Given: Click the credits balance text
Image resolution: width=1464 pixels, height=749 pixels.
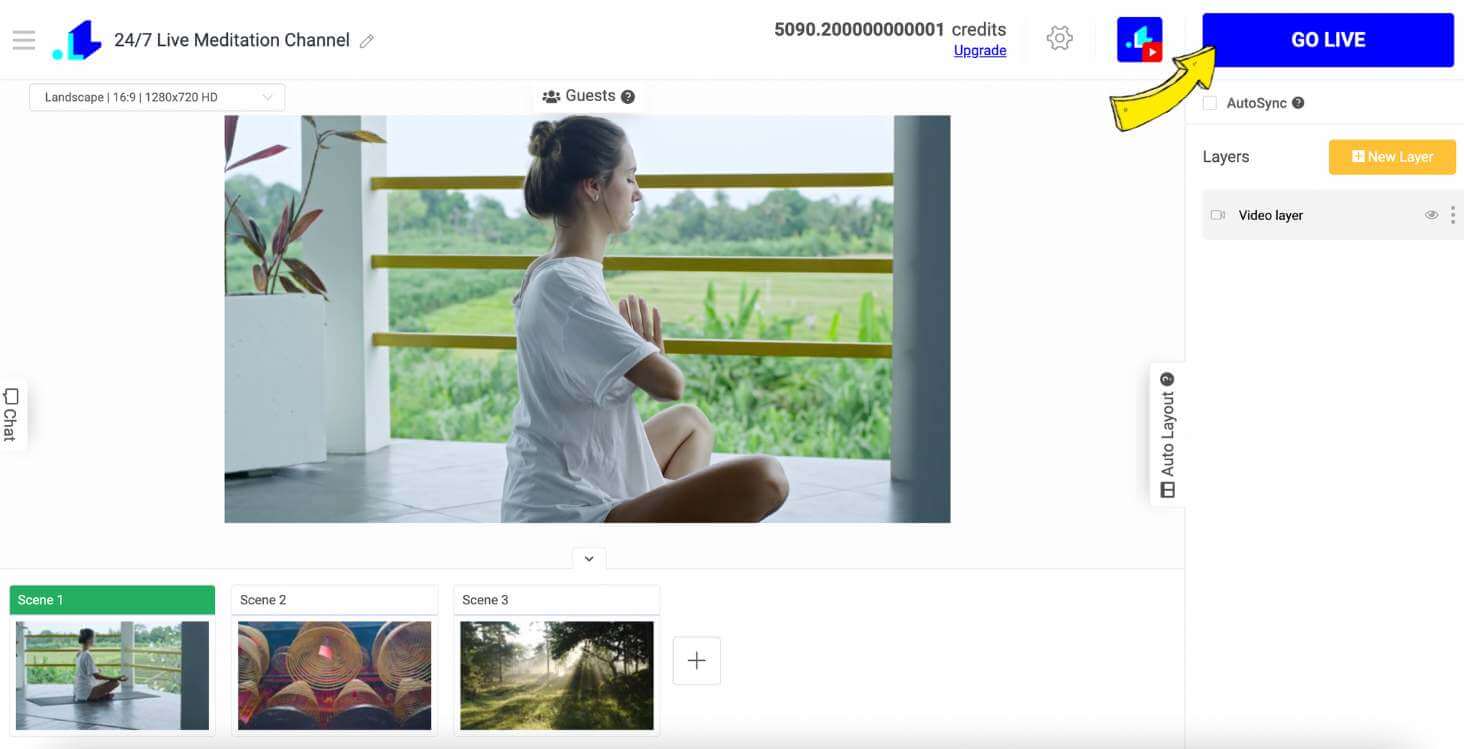Looking at the screenshot, I should (890, 29).
